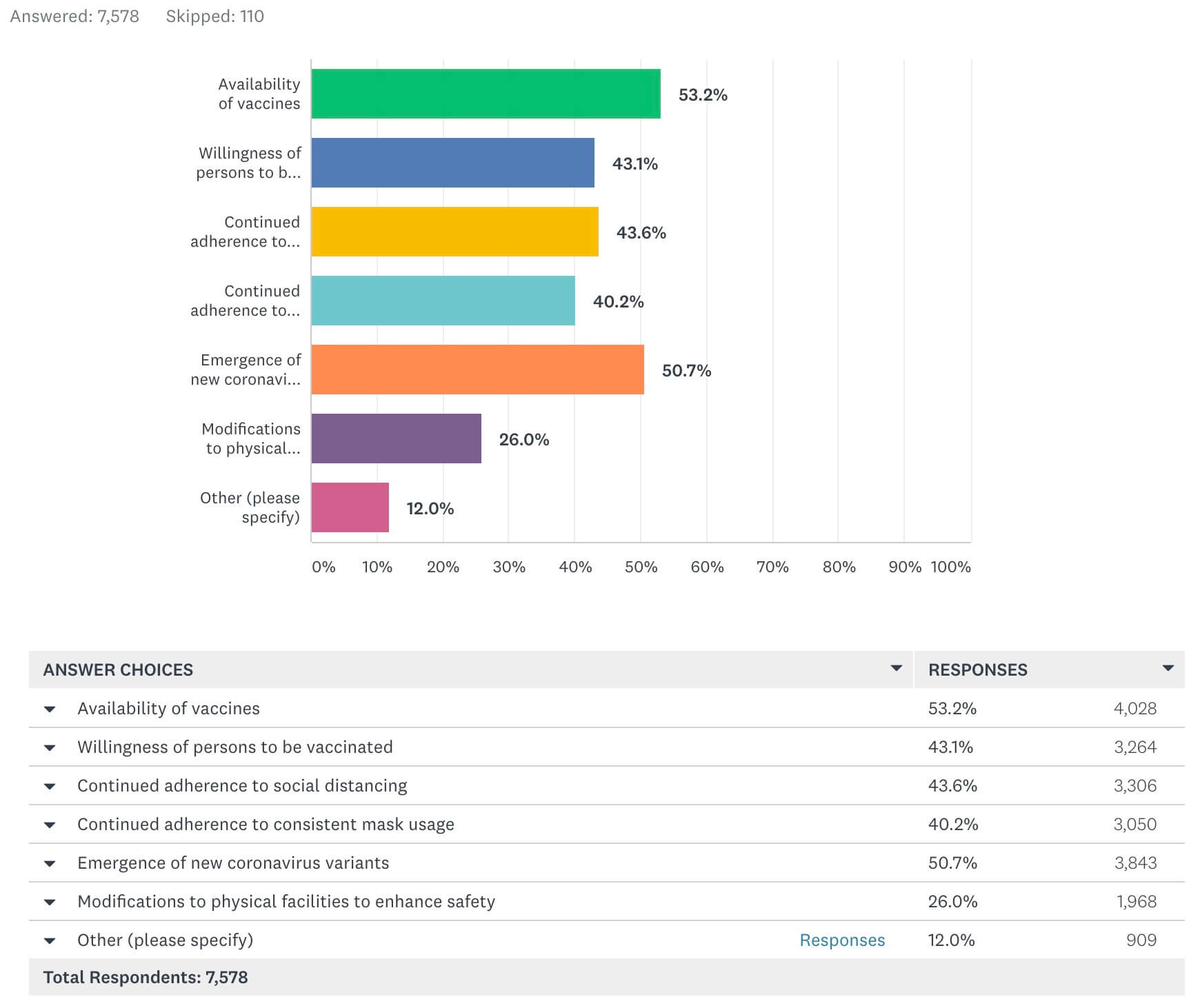Click Willingness of persons to be vaccinated text
Screen dimensions: 1200x1008
coord(235,747)
